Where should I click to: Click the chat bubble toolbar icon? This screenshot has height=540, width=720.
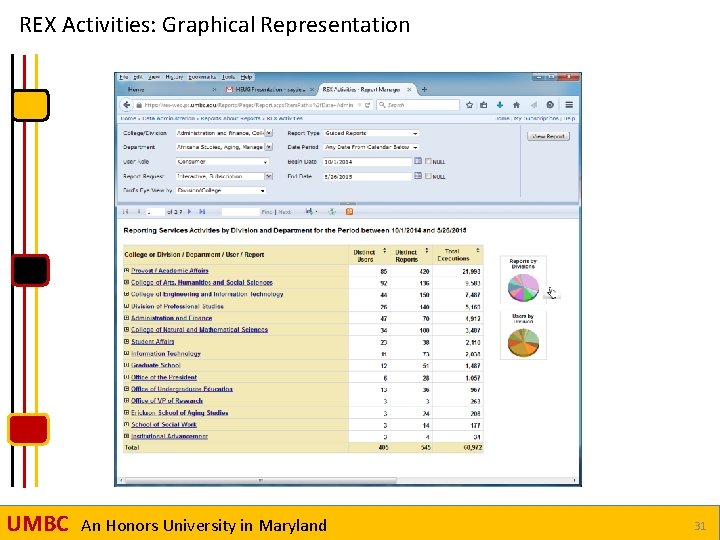click(x=550, y=105)
